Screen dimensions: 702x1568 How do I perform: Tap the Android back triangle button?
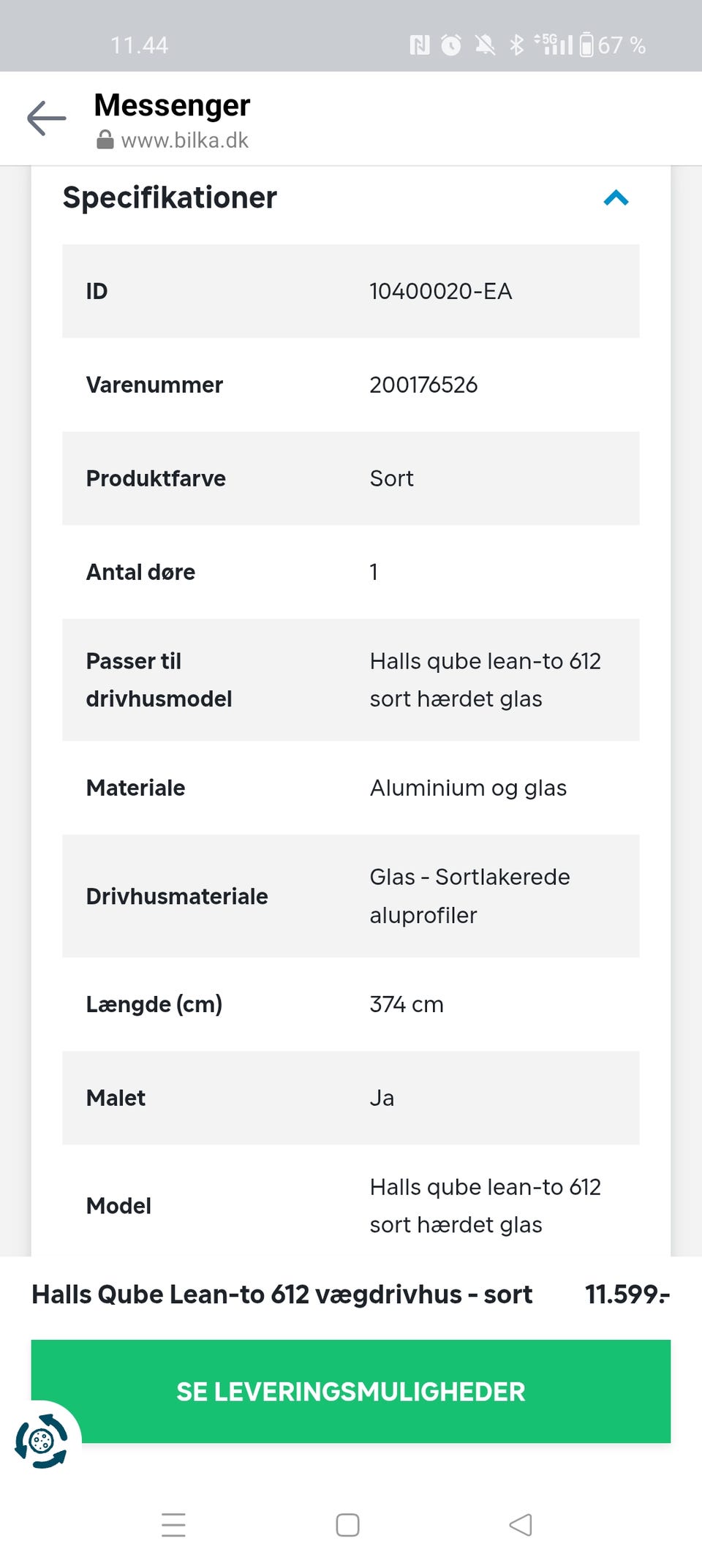pyautogui.click(x=521, y=1525)
